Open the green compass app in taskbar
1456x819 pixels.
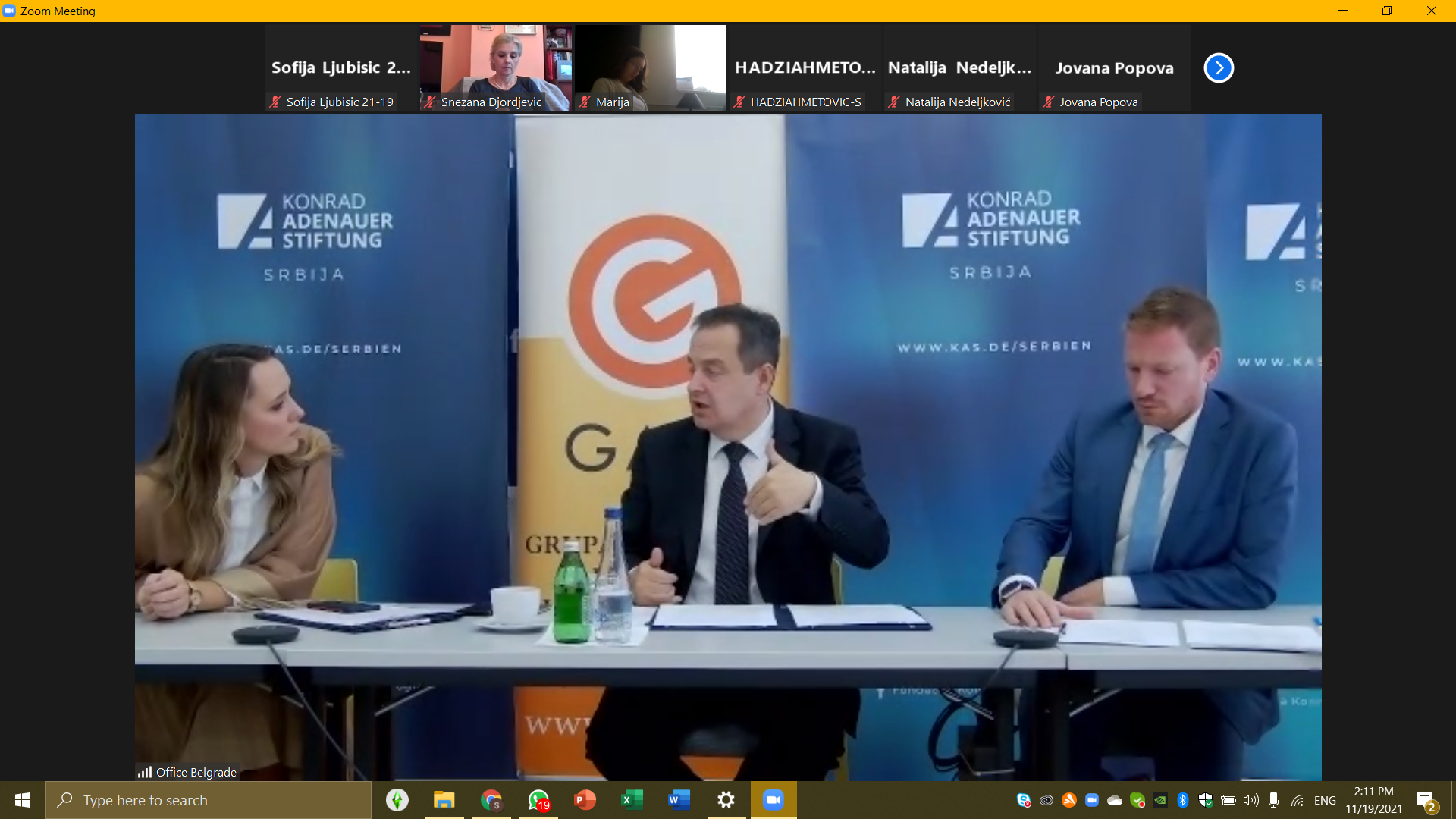397,800
